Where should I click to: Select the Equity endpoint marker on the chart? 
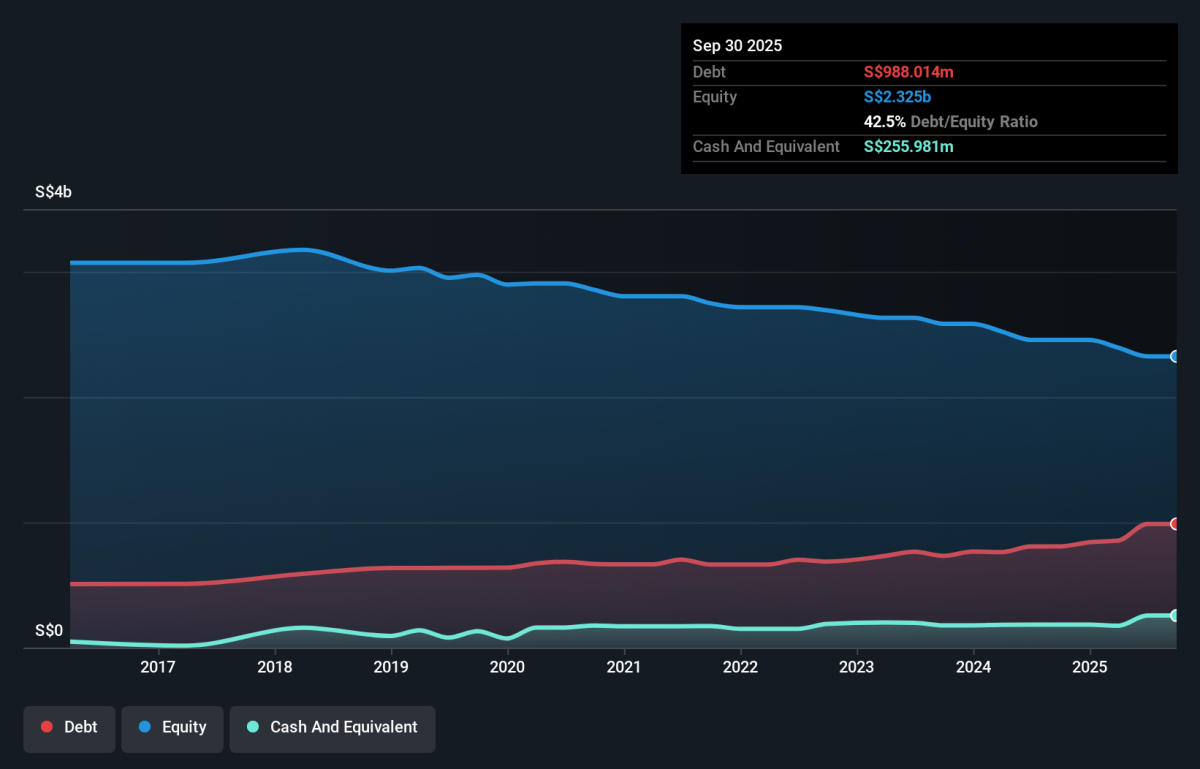point(1176,356)
